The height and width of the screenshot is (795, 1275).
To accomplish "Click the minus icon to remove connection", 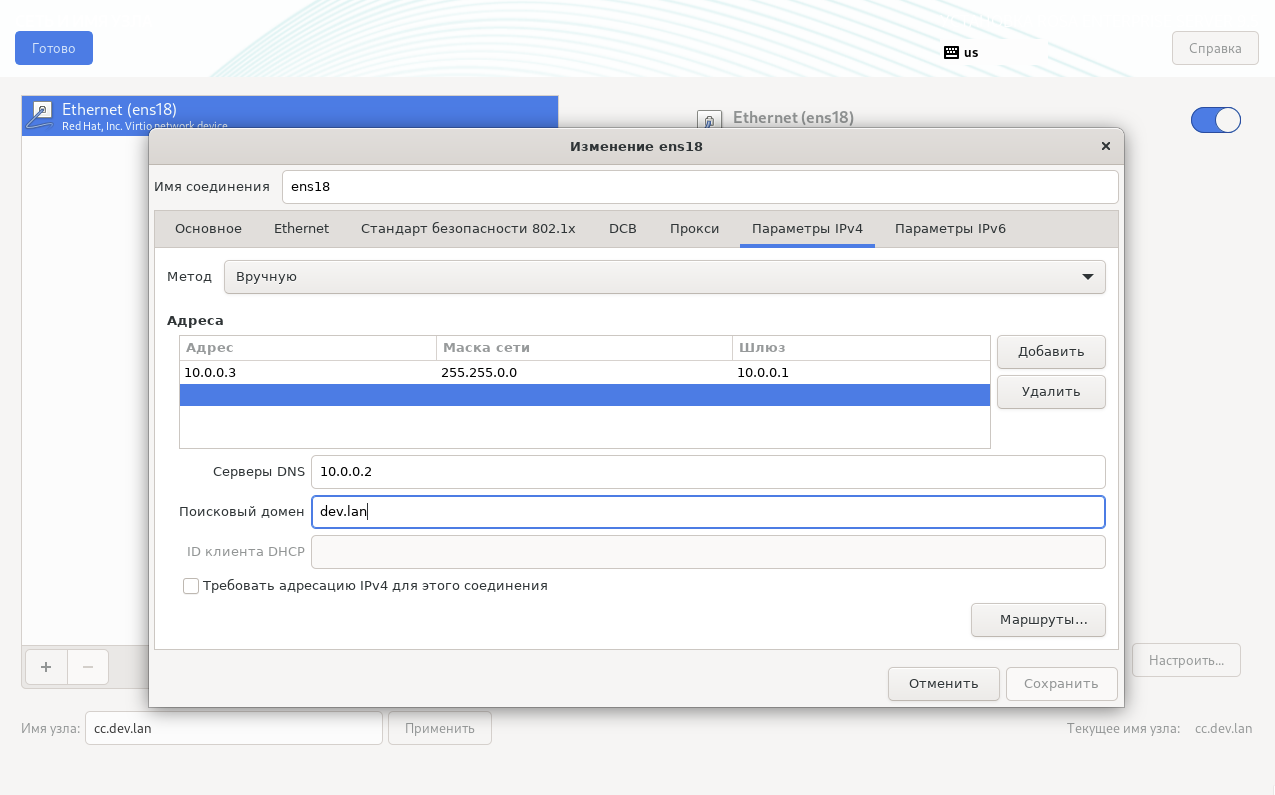I will click(88, 667).
